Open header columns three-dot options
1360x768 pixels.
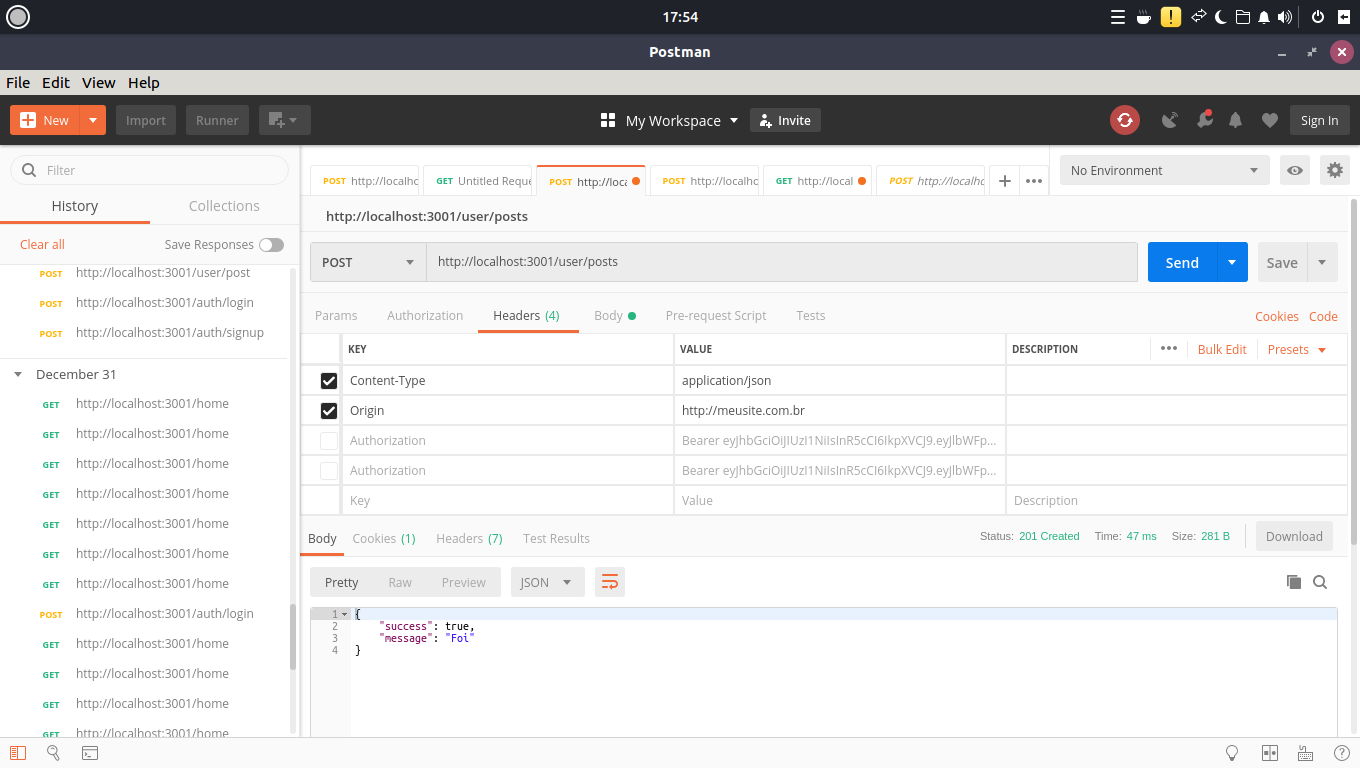[x=1169, y=349]
